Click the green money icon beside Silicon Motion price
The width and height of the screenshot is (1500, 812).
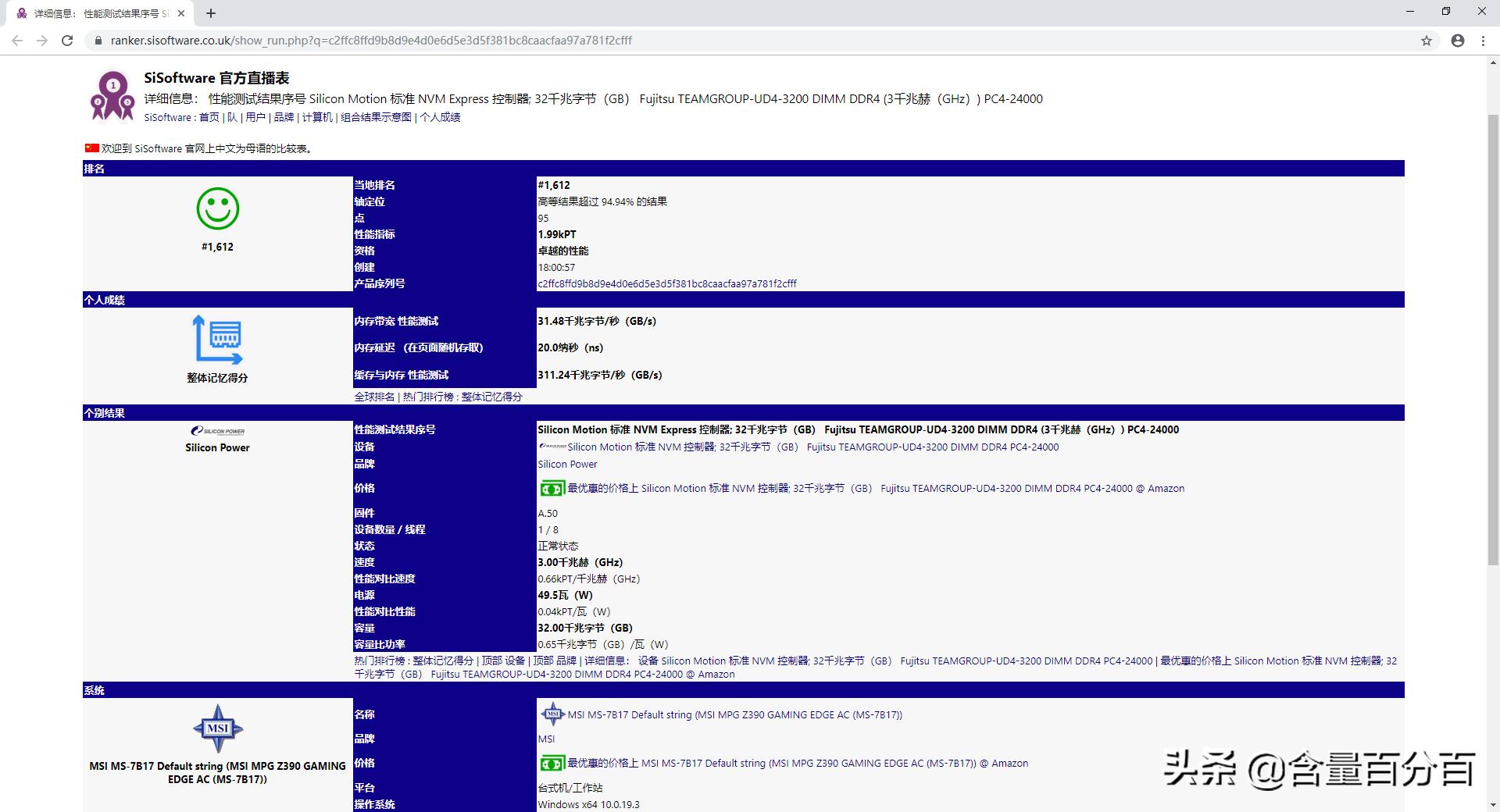tap(552, 489)
